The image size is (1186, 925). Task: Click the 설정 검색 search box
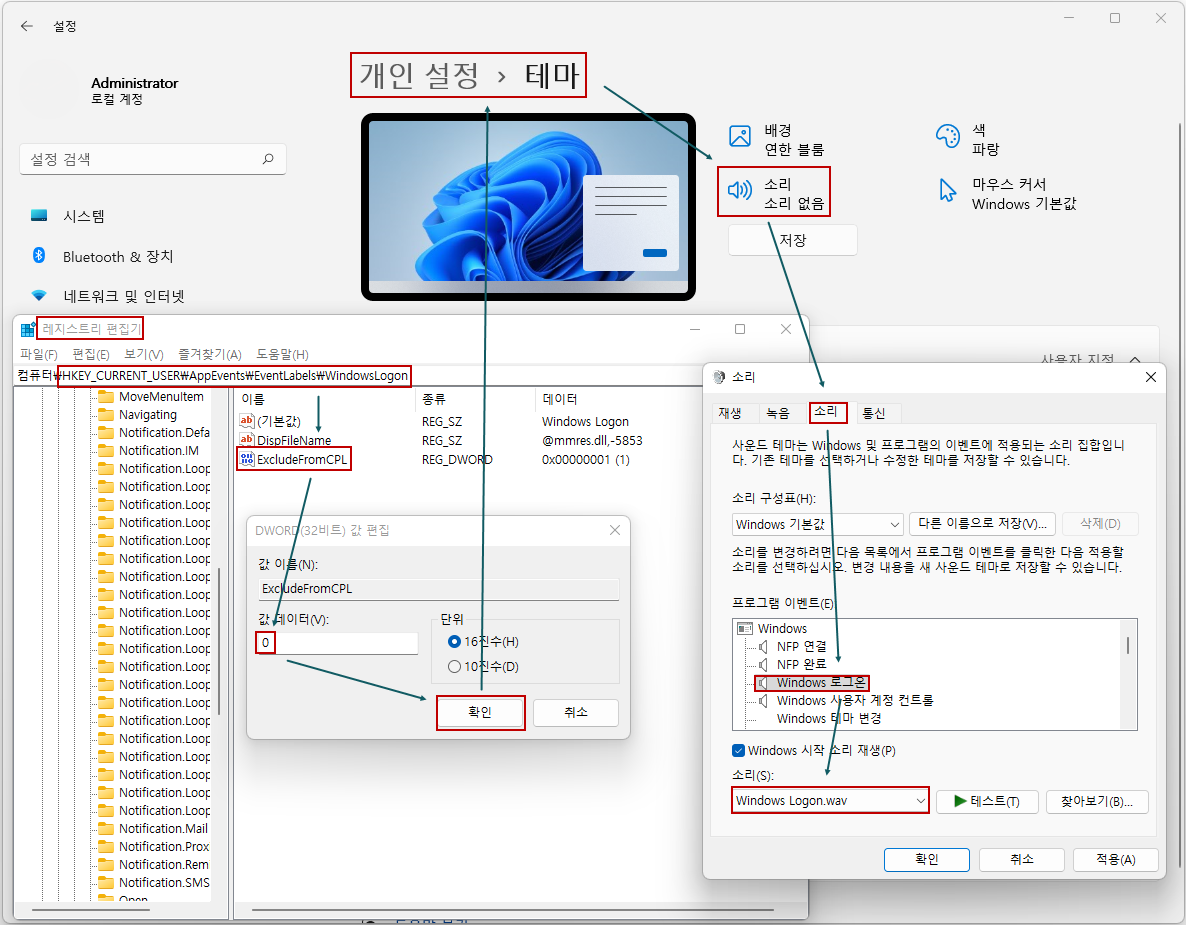pos(153,159)
